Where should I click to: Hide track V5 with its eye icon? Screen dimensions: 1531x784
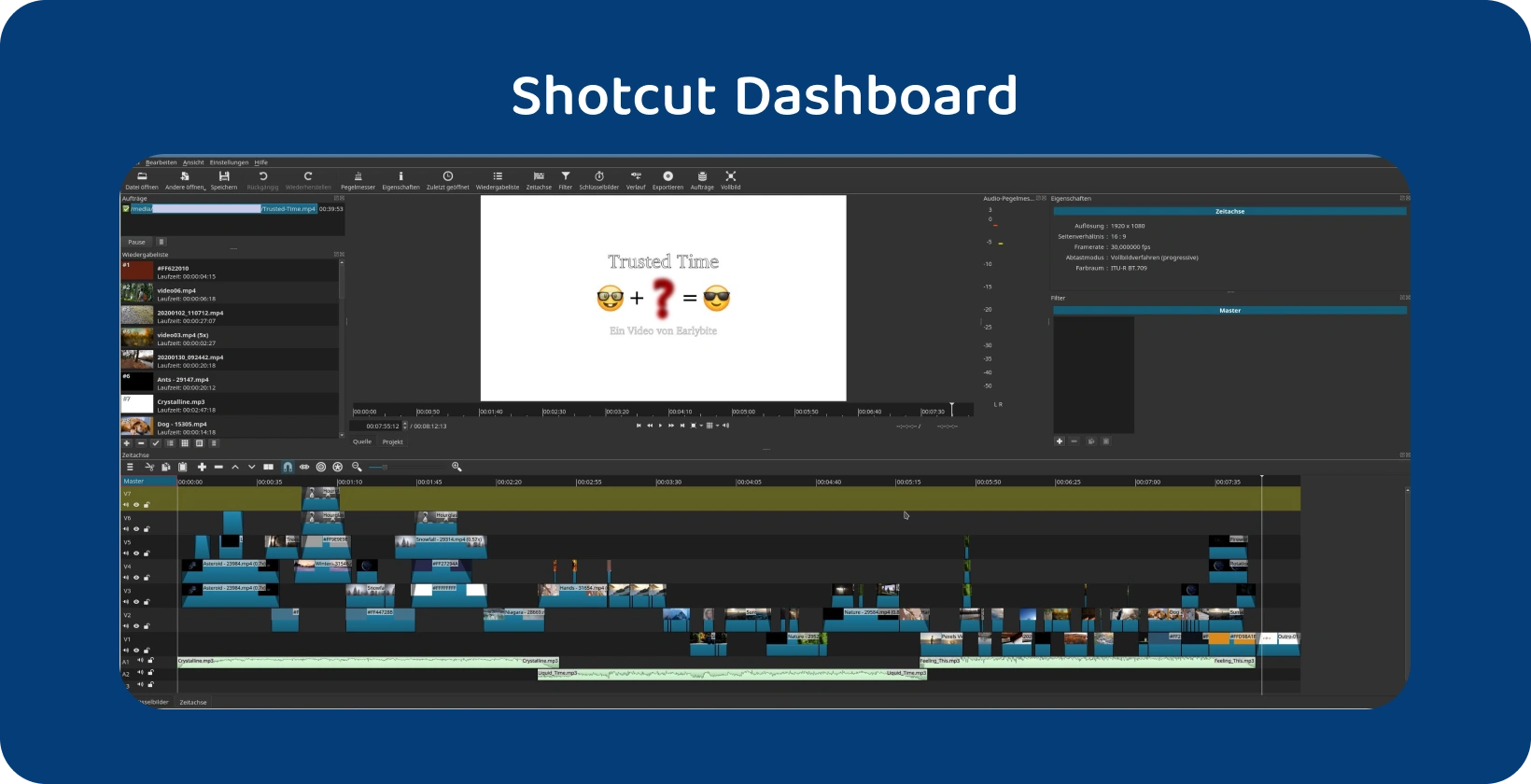click(136, 553)
